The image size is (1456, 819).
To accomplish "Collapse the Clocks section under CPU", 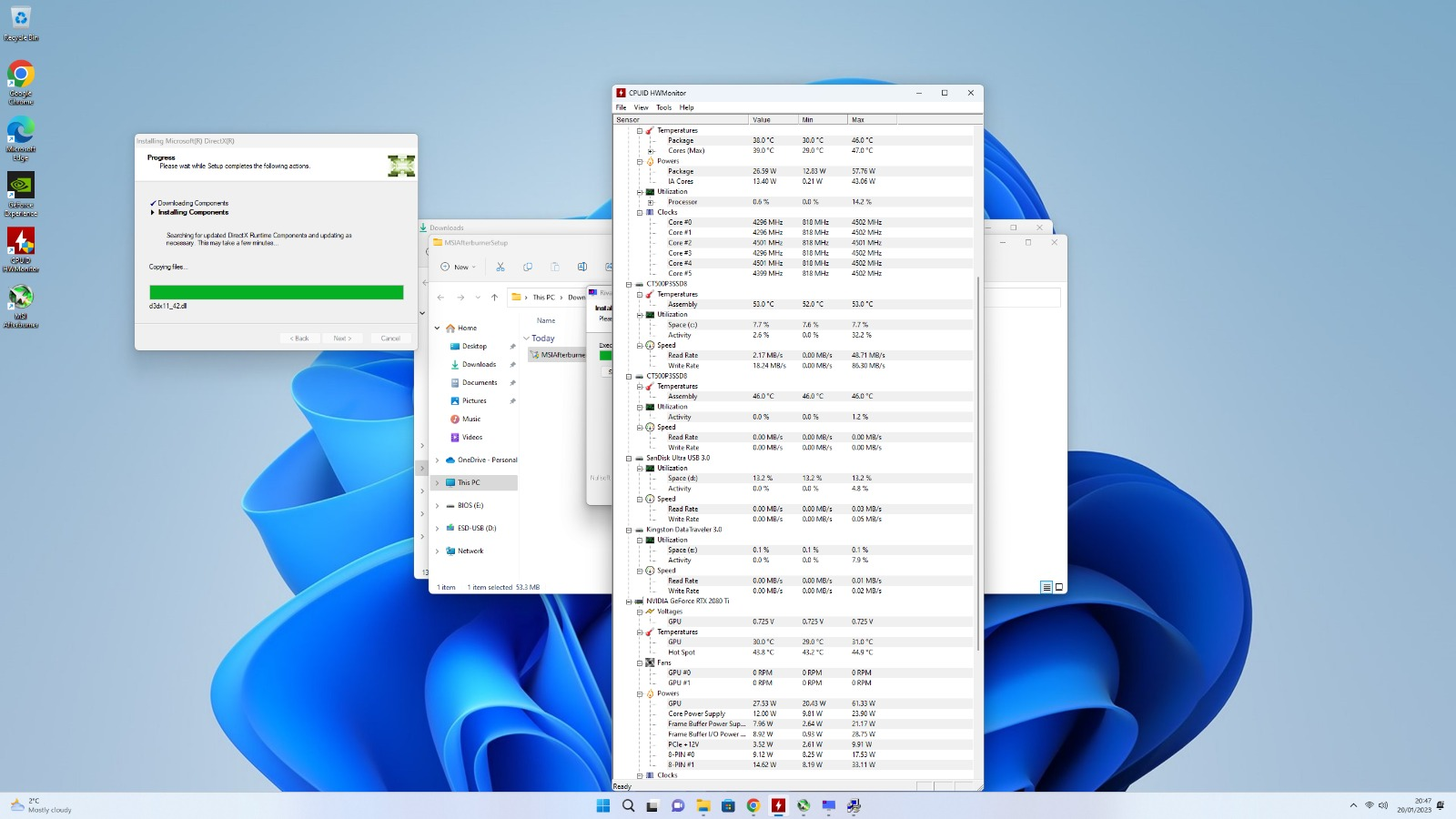I will click(640, 212).
